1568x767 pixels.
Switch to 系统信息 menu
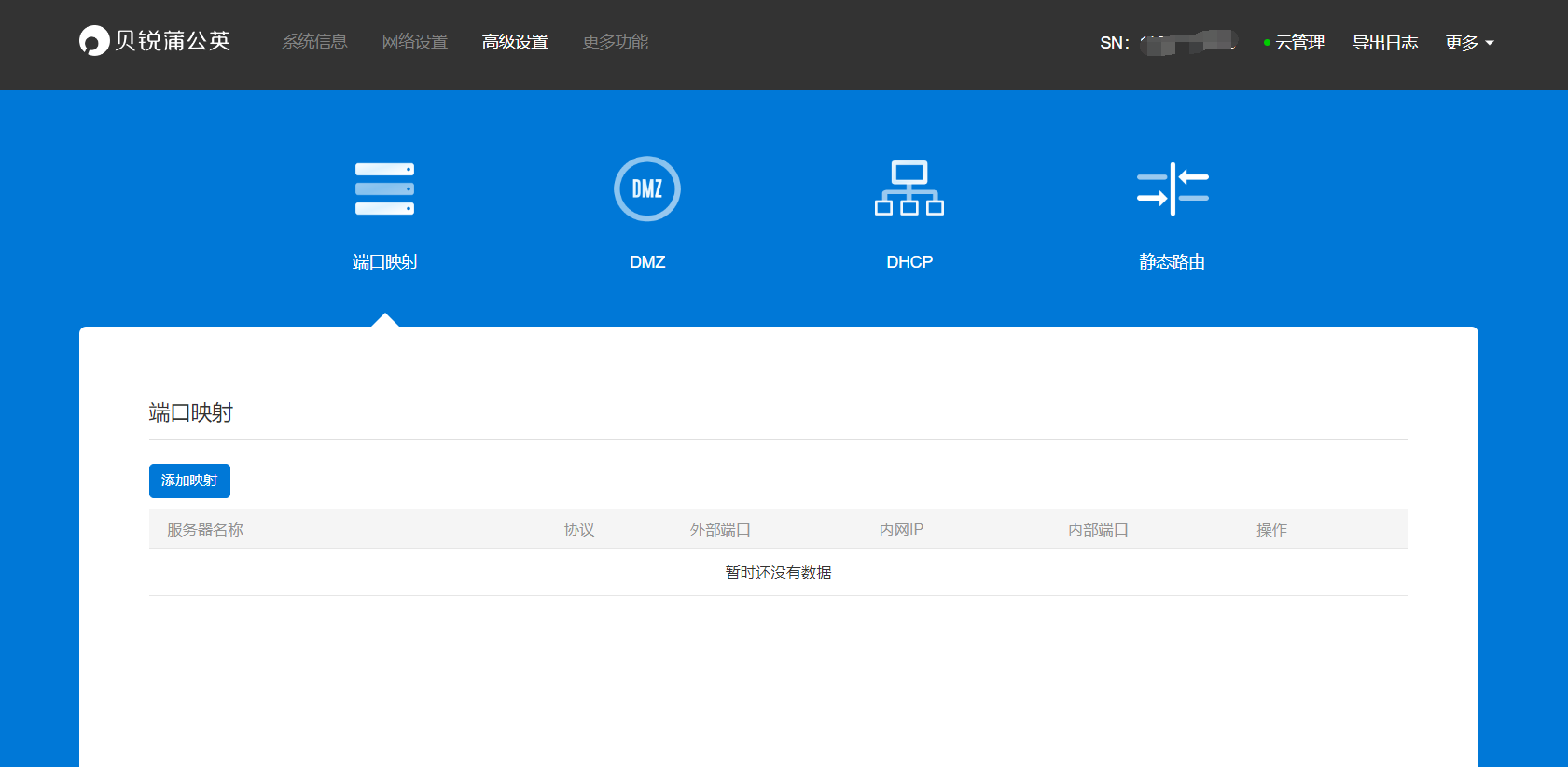click(314, 42)
